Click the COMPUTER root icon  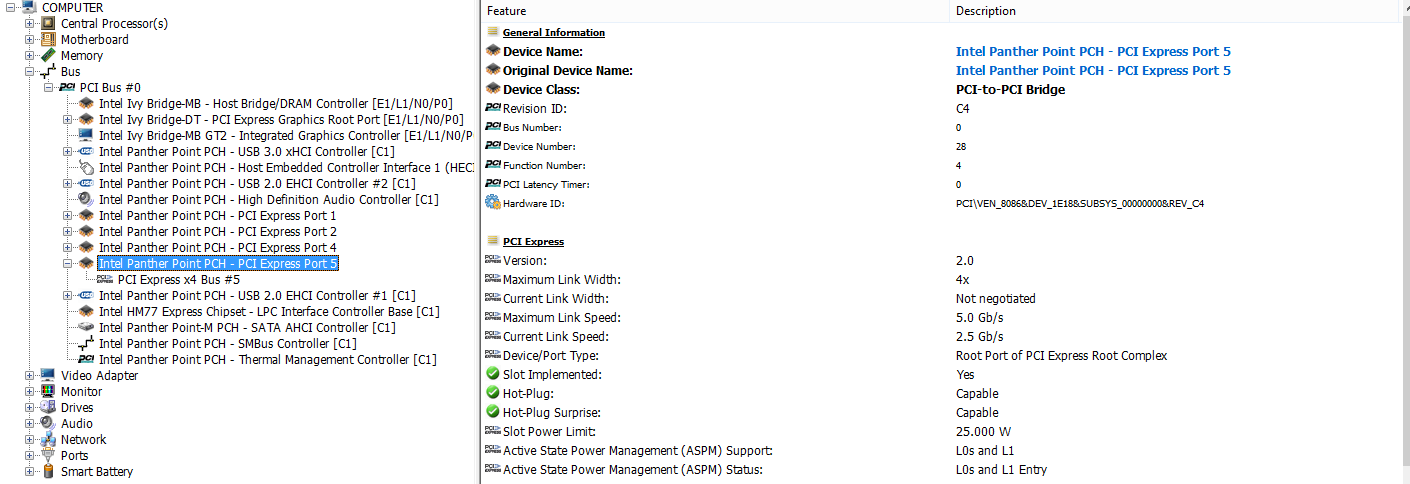coord(30,7)
